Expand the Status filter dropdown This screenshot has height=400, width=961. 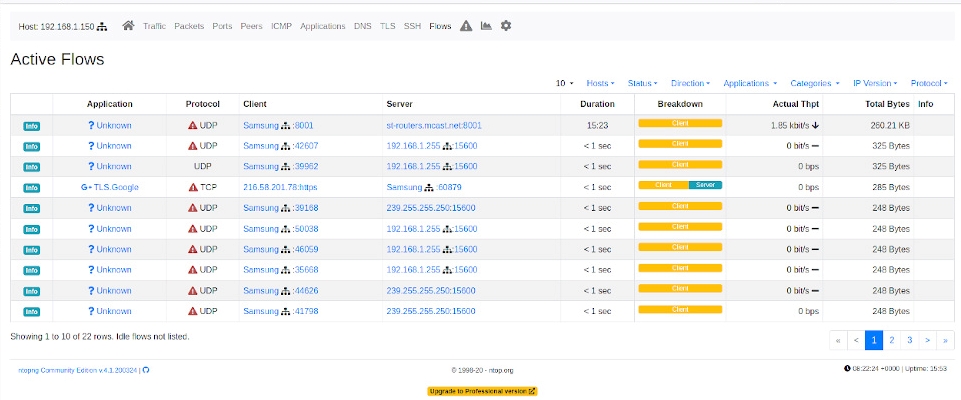(642, 83)
